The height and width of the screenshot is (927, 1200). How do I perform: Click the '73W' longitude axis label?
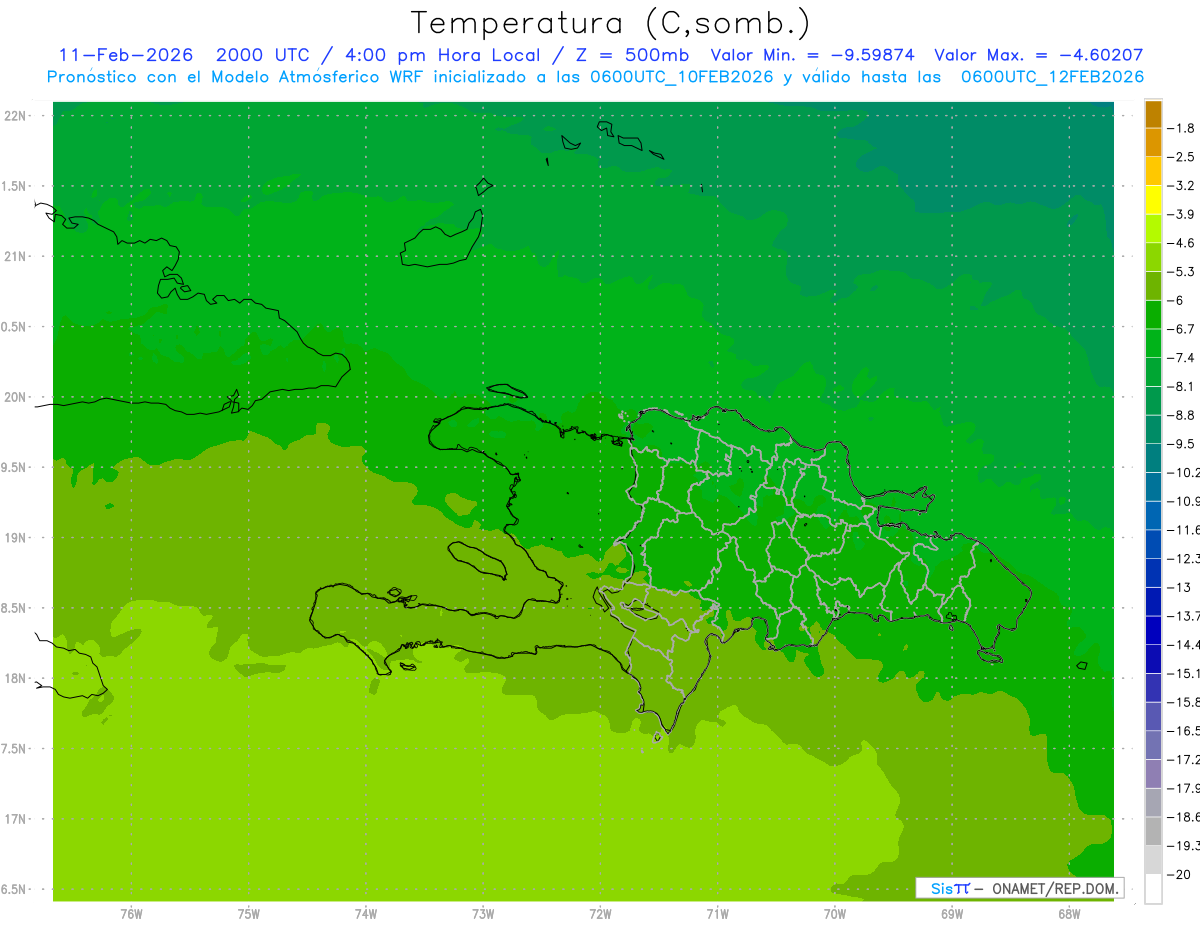[x=483, y=914]
